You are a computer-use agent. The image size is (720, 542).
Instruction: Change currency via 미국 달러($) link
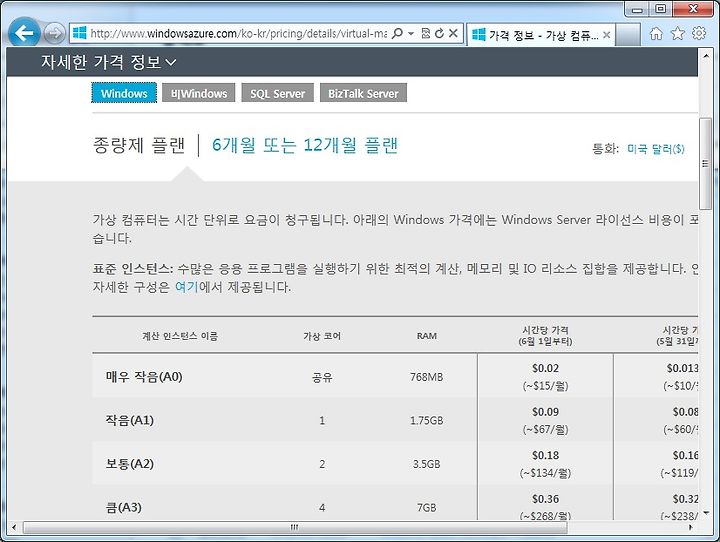(x=656, y=149)
